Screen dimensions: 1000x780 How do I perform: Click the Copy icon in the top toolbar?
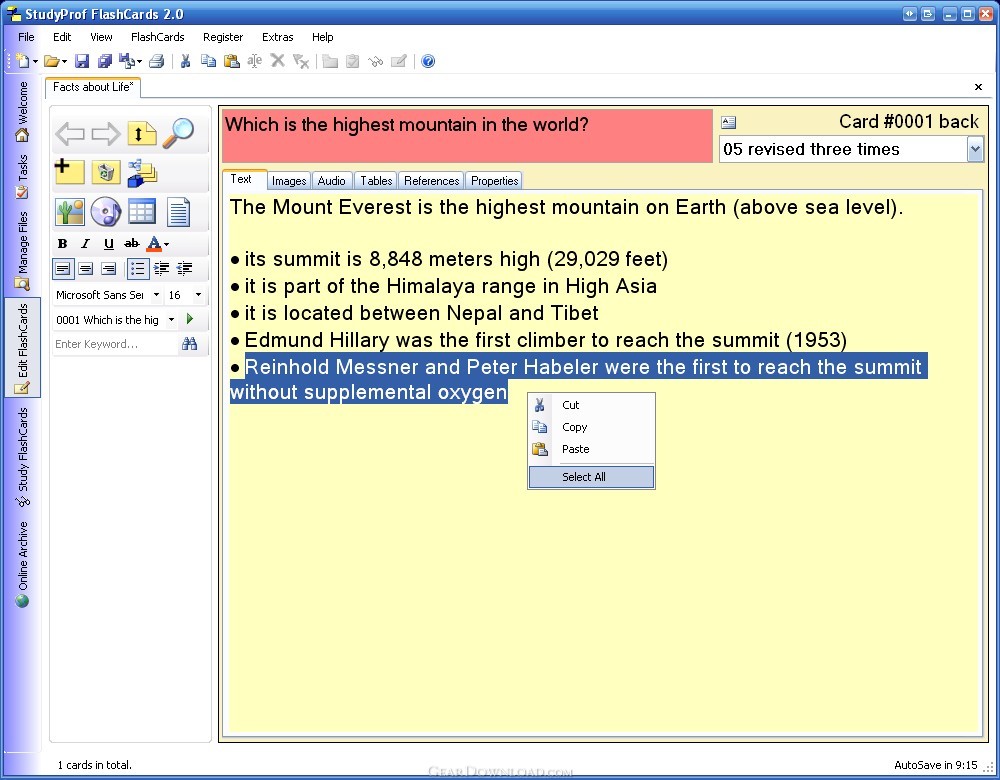point(209,61)
